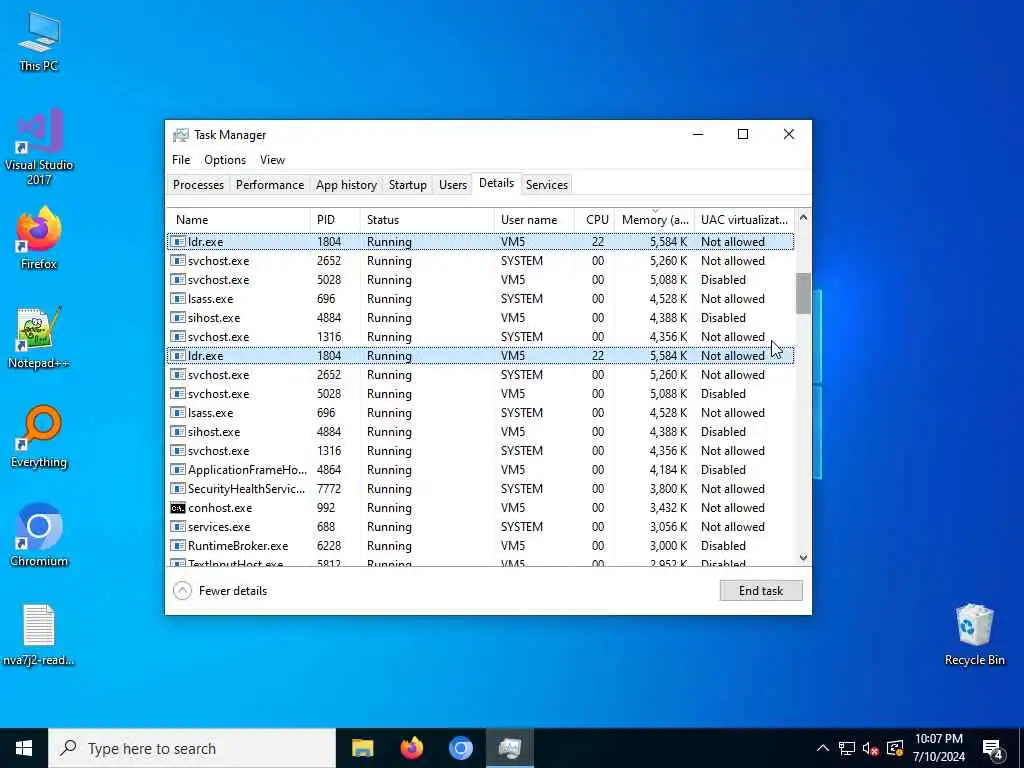This screenshot has height=768, width=1024.
Task: Click the ApplicationFrameHo... process icon
Action: [178, 470]
